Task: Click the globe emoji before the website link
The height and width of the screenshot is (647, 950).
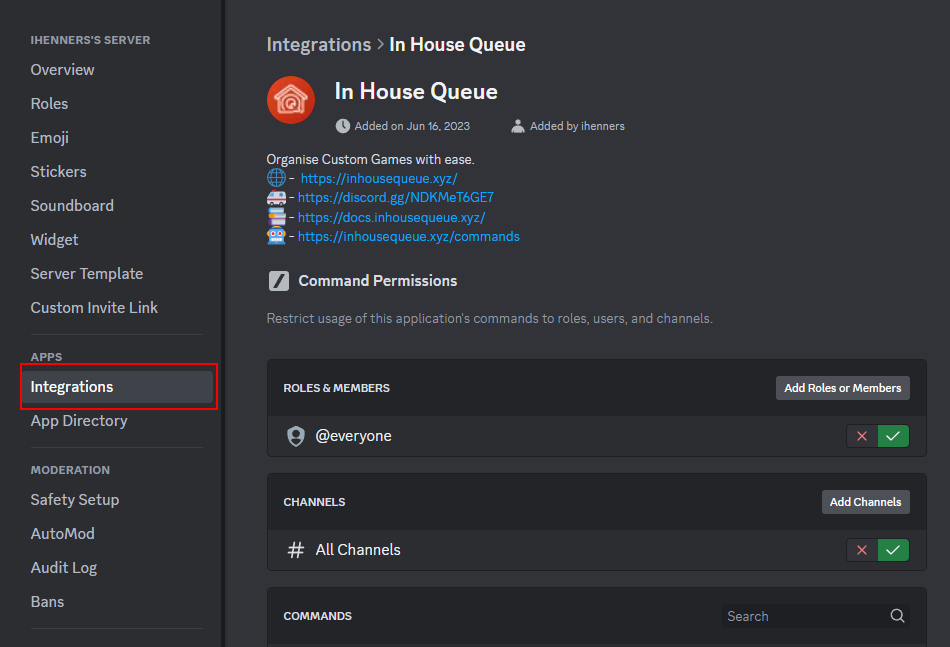Action: [x=276, y=178]
